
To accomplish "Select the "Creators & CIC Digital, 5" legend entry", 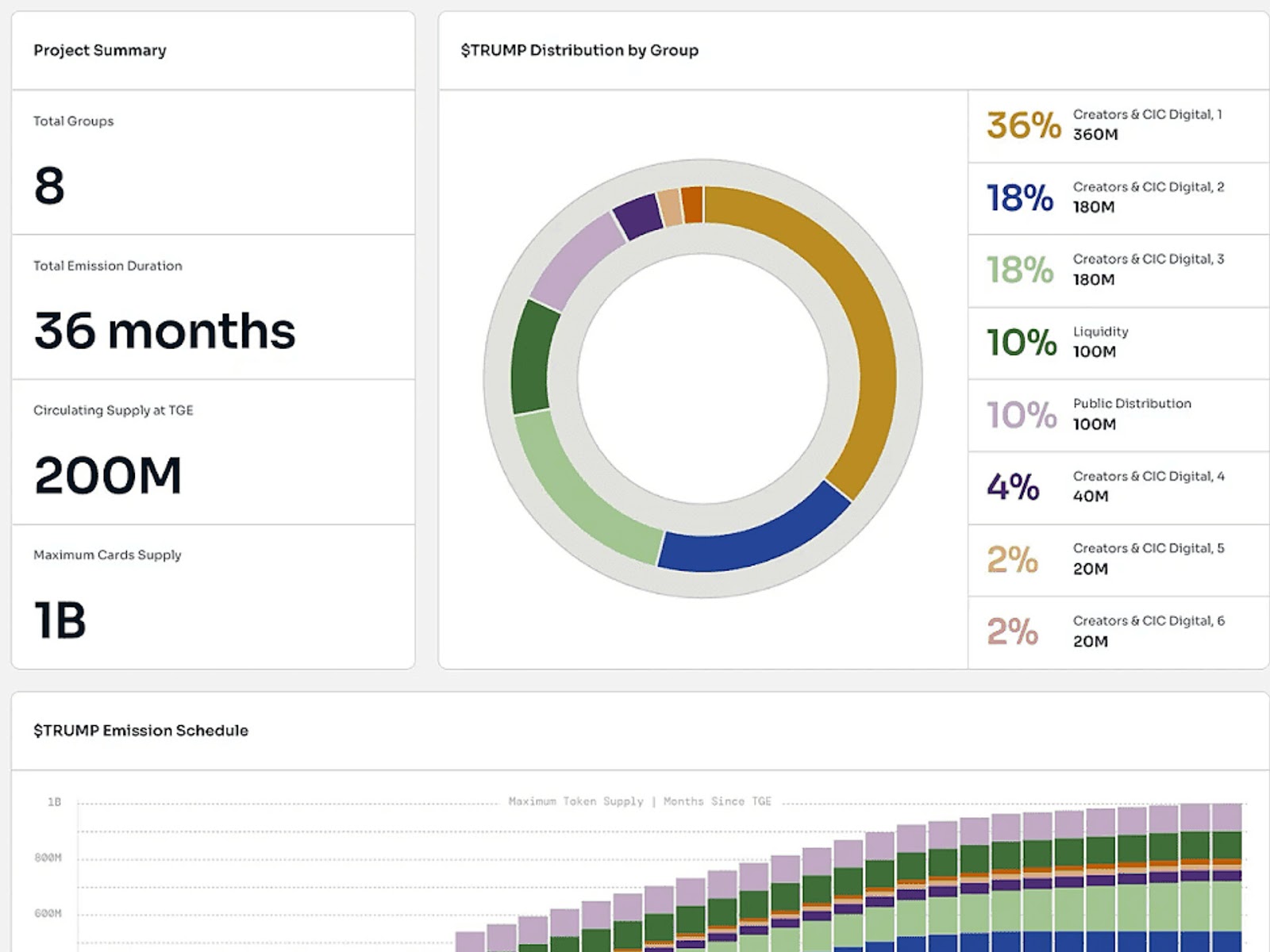I will (x=1118, y=560).
